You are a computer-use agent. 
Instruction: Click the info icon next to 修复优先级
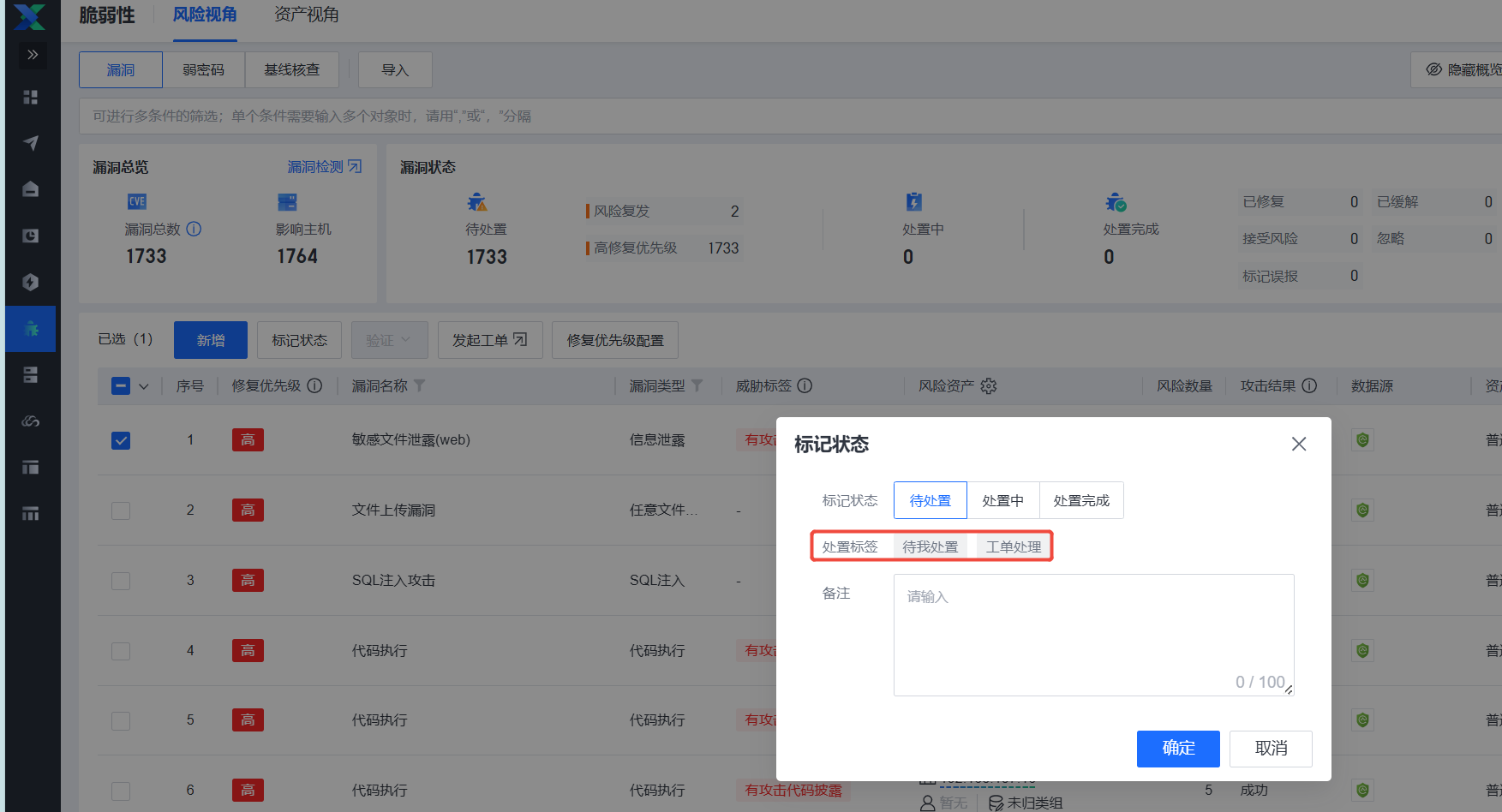pyautogui.click(x=314, y=385)
